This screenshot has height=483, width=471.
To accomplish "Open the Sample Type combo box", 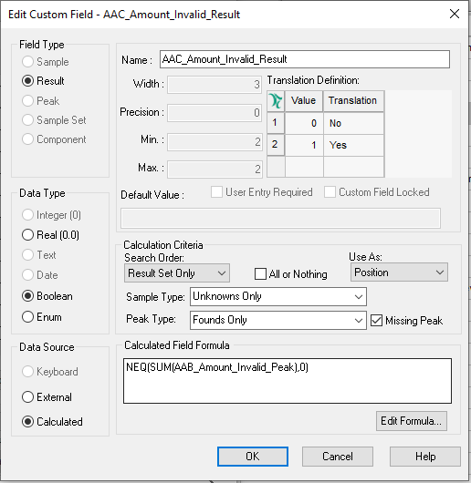I will [x=278, y=296].
